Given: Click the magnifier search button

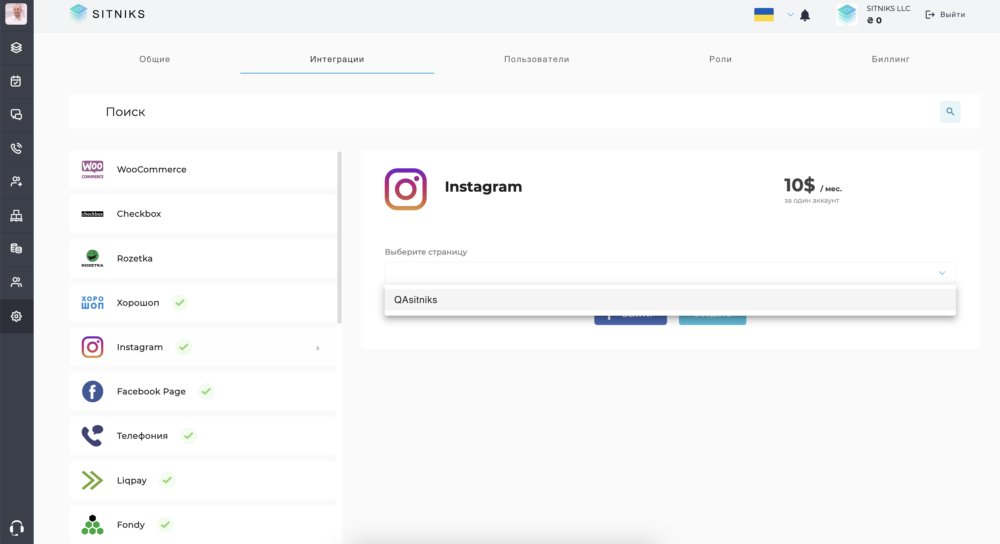Looking at the screenshot, I should 950,112.
